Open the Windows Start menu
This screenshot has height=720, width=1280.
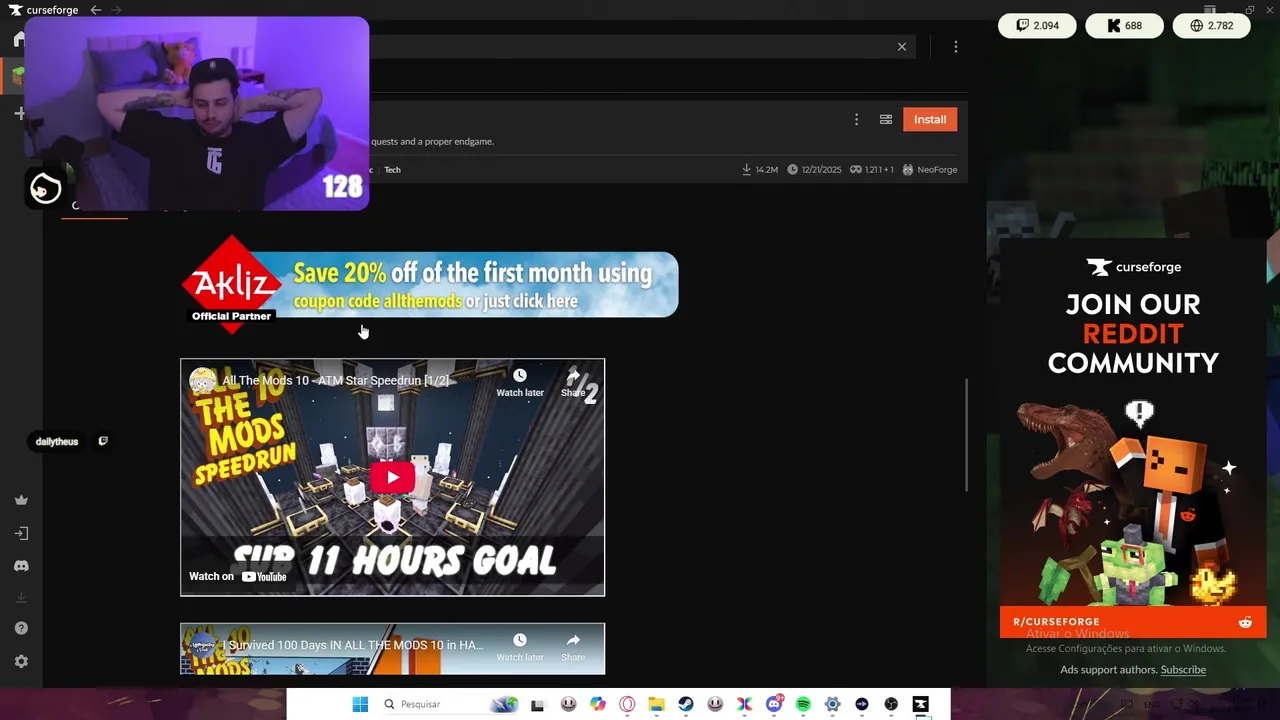360,704
